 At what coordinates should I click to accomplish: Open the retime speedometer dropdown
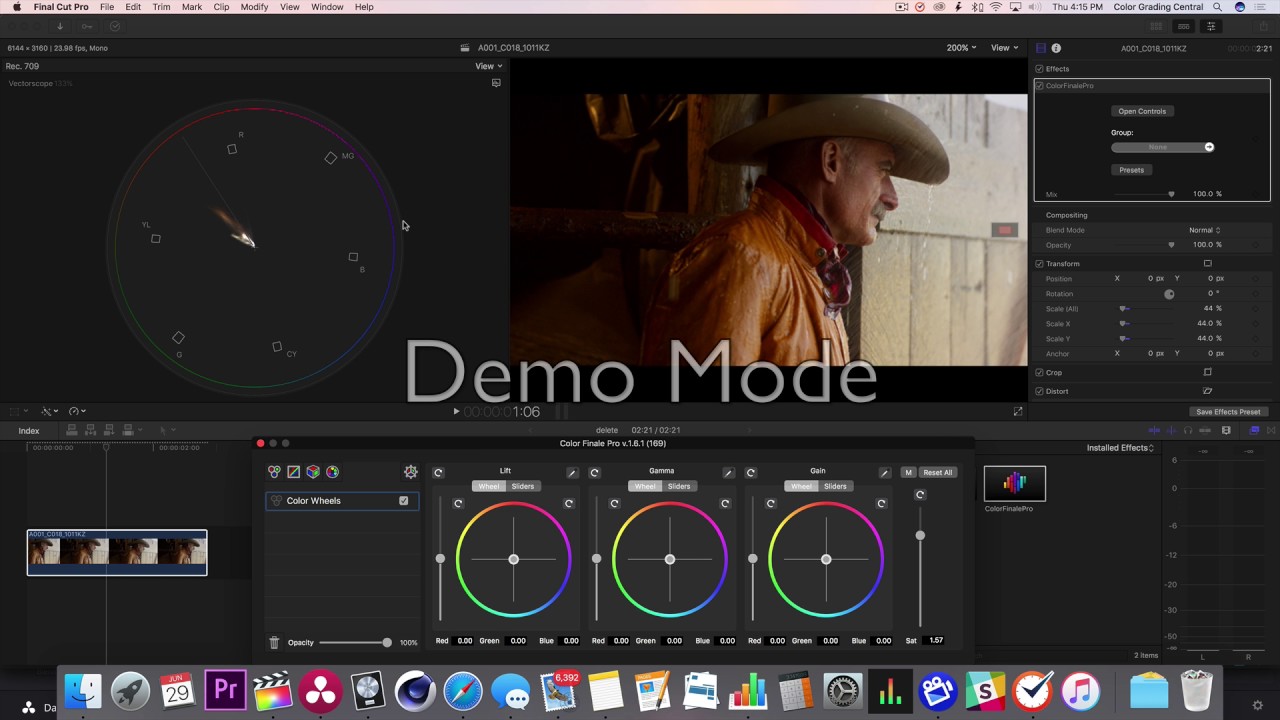tap(77, 411)
